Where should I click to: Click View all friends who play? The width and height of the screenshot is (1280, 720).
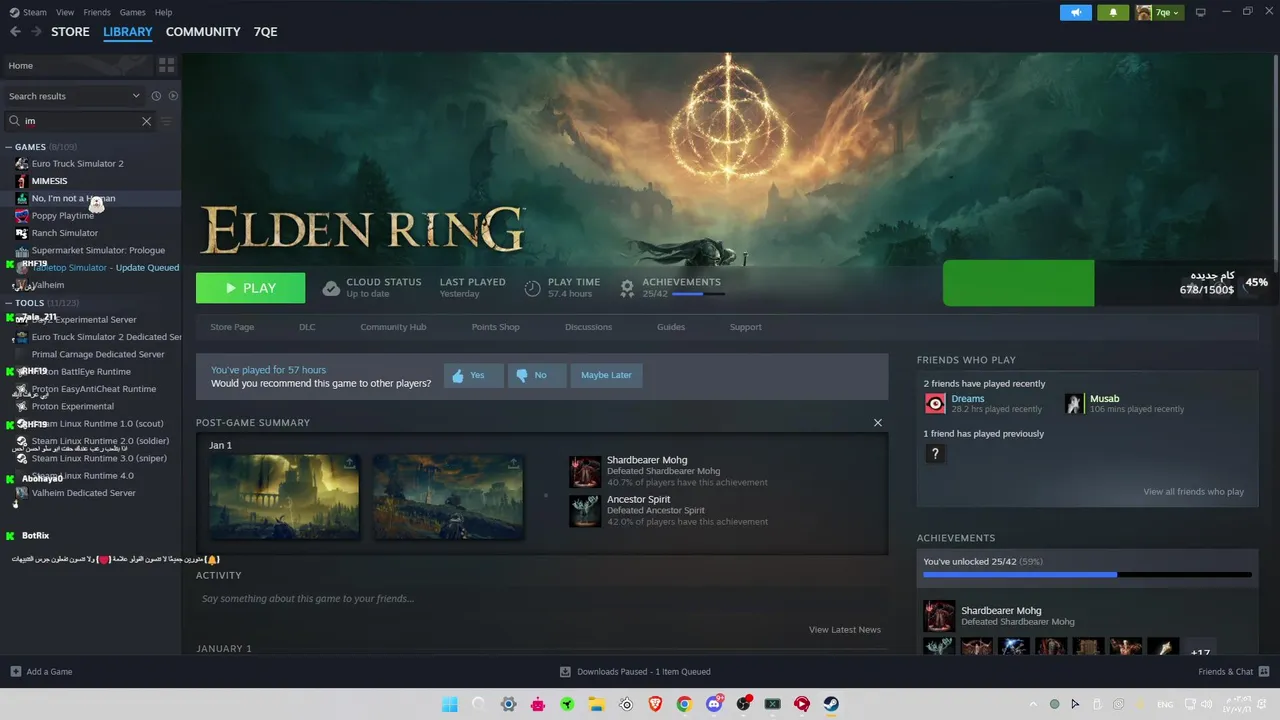1194,492
